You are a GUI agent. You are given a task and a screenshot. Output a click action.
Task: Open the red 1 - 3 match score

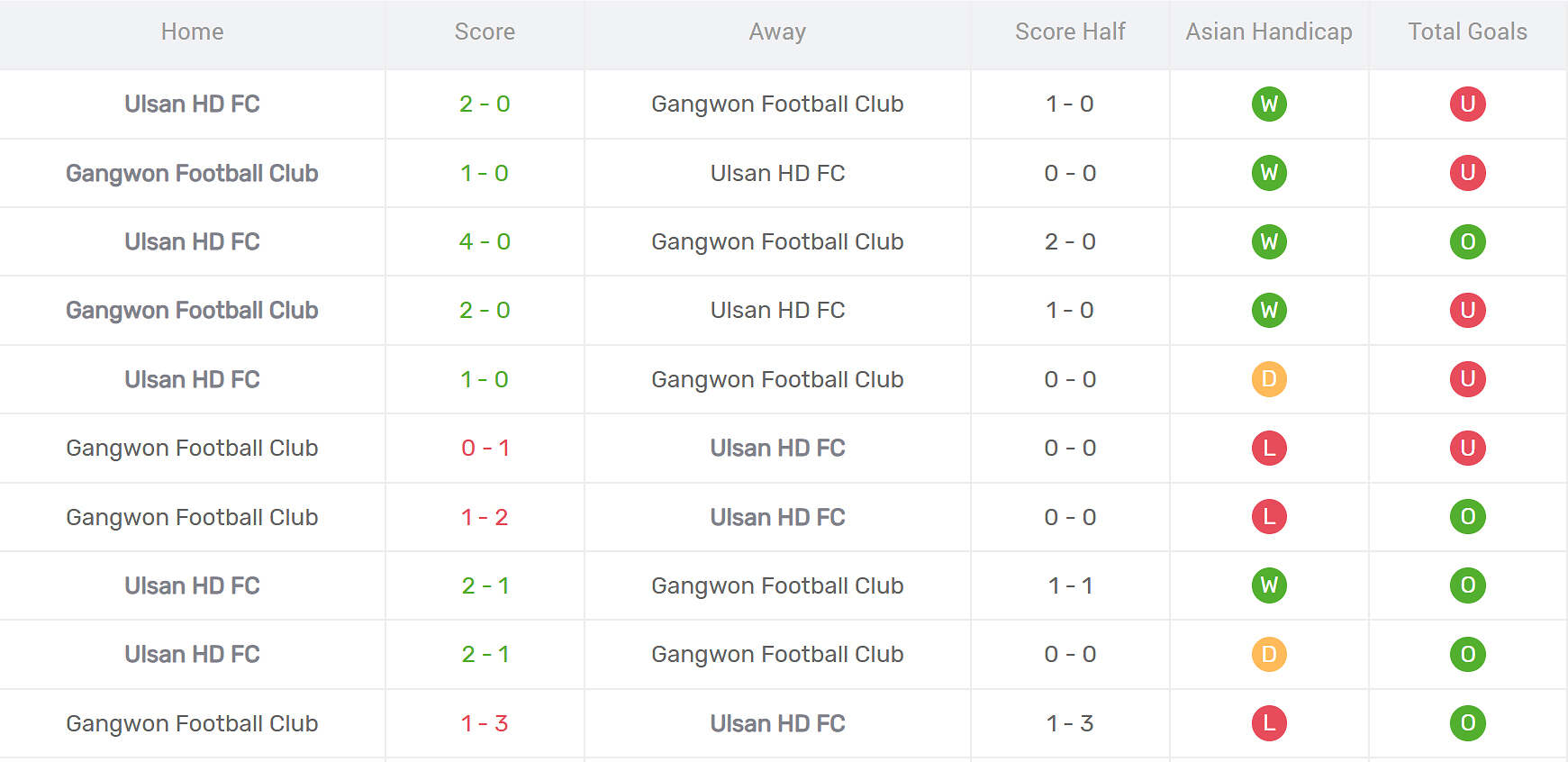pos(485,723)
